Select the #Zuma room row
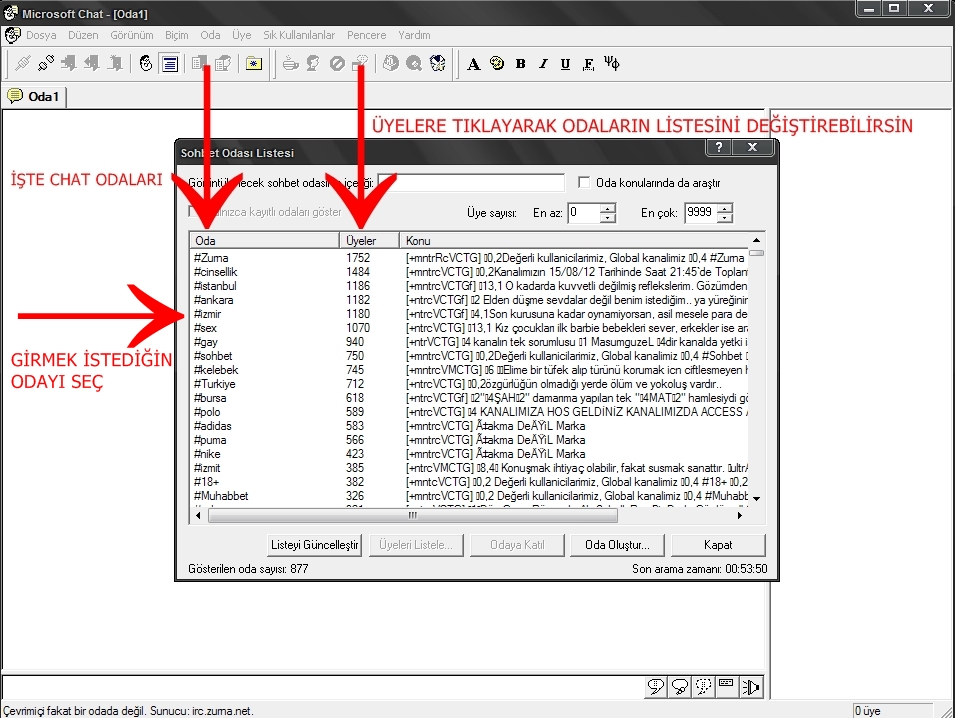This screenshot has height=718, width=955. [x=469, y=258]
